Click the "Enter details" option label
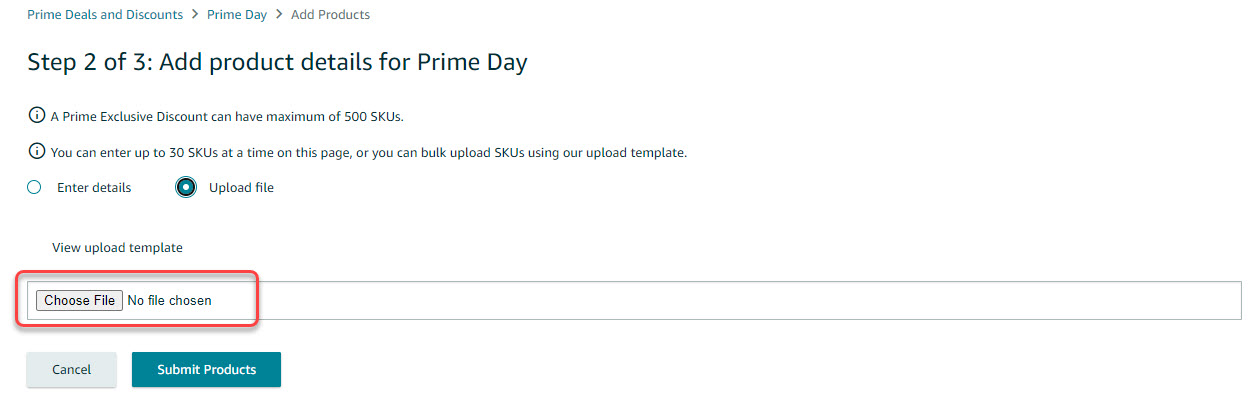This screenshot has height=401, width=1254. (x=94, y=187)
